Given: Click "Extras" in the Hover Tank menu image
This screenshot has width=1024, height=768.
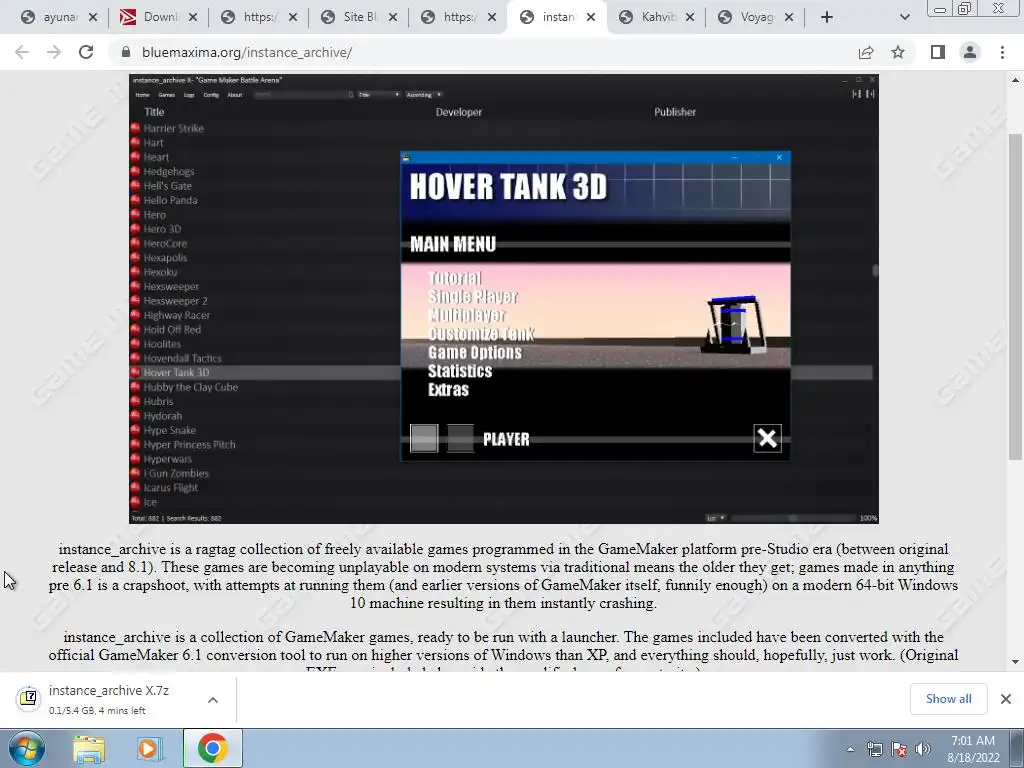Looking at the screenshot, I should [x=448, y=390].
